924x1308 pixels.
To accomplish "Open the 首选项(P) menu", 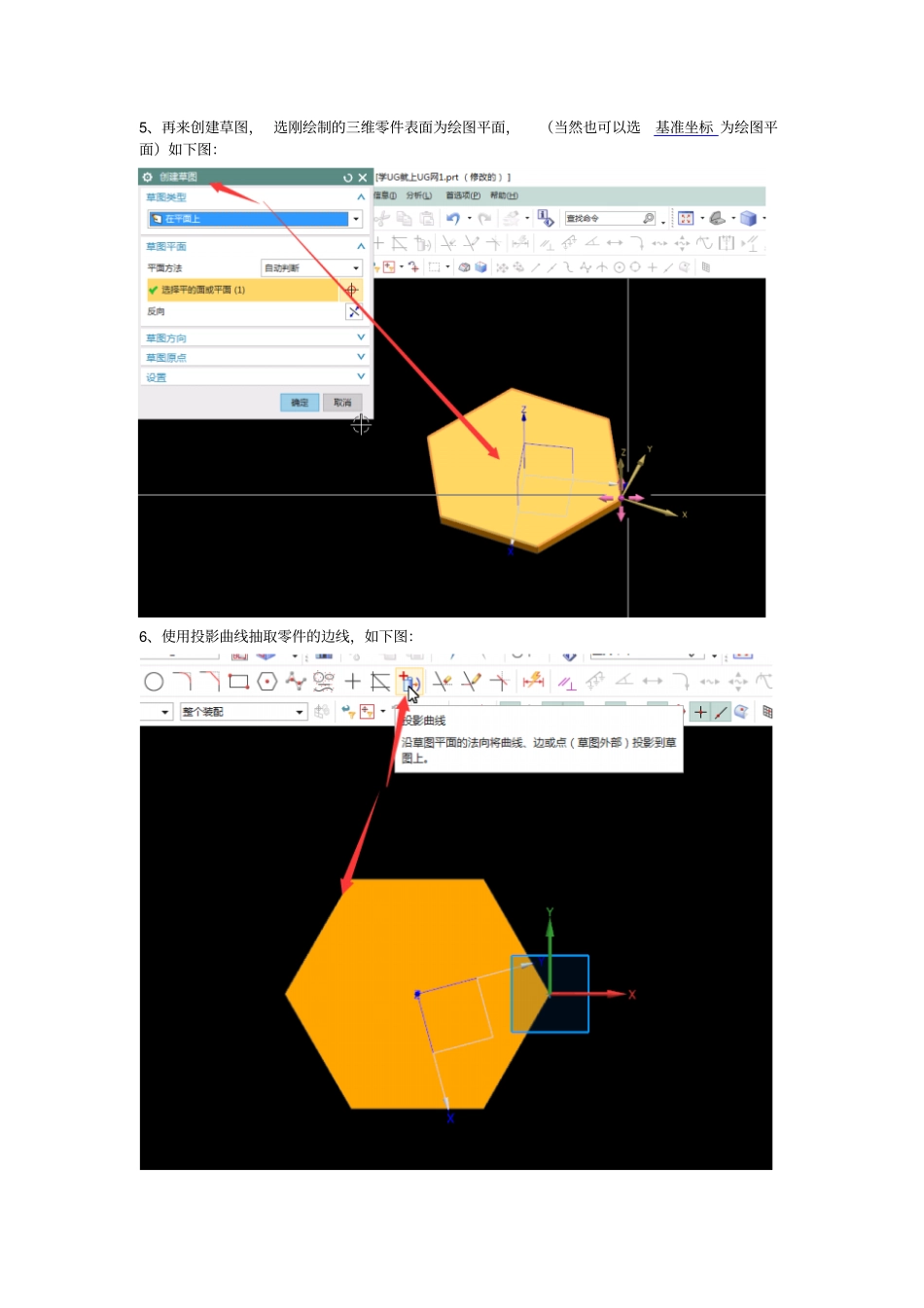I will click(463, 195).
